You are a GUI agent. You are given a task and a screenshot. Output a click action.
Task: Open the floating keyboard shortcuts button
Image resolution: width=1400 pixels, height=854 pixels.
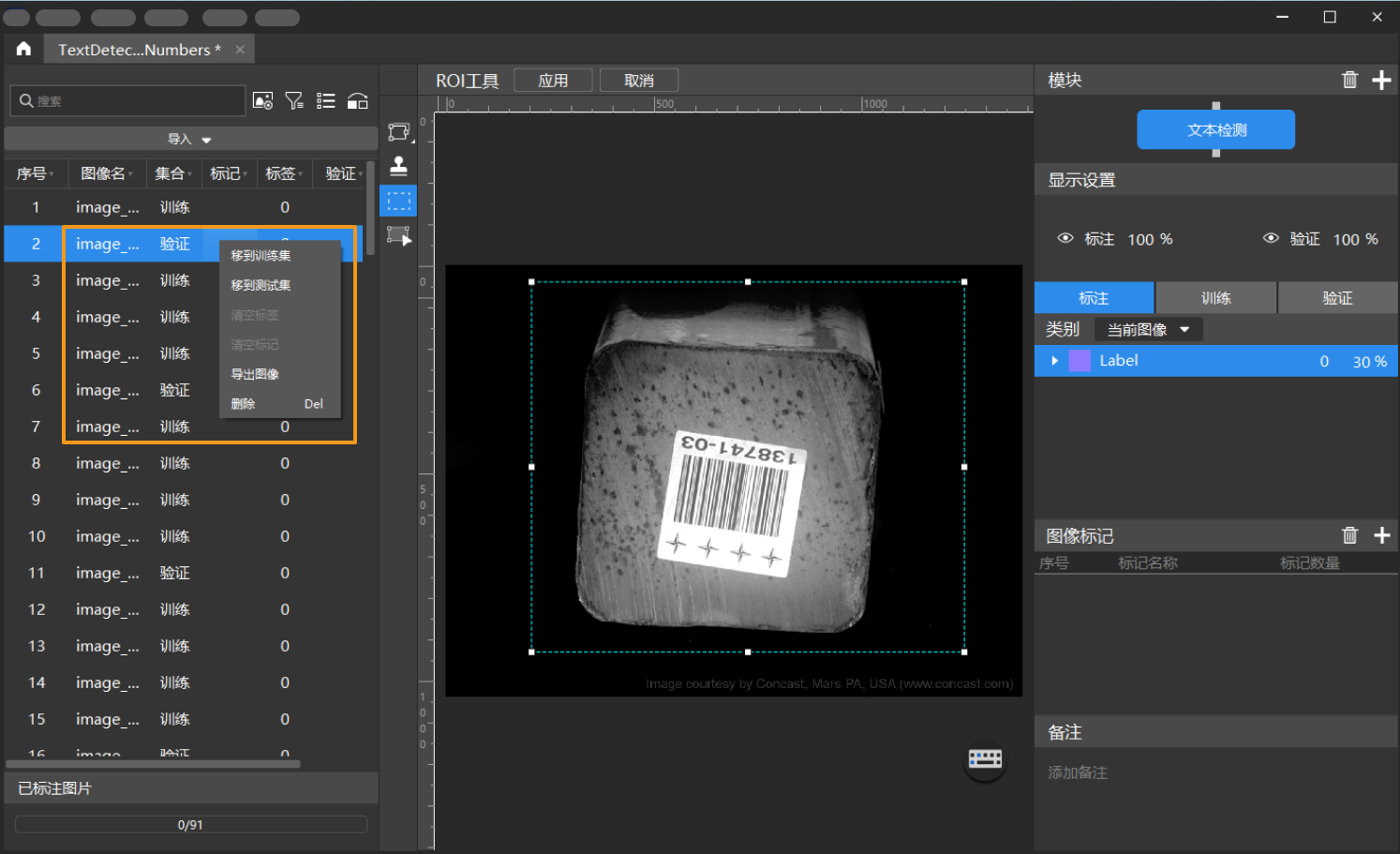click(x=985, y=758)
